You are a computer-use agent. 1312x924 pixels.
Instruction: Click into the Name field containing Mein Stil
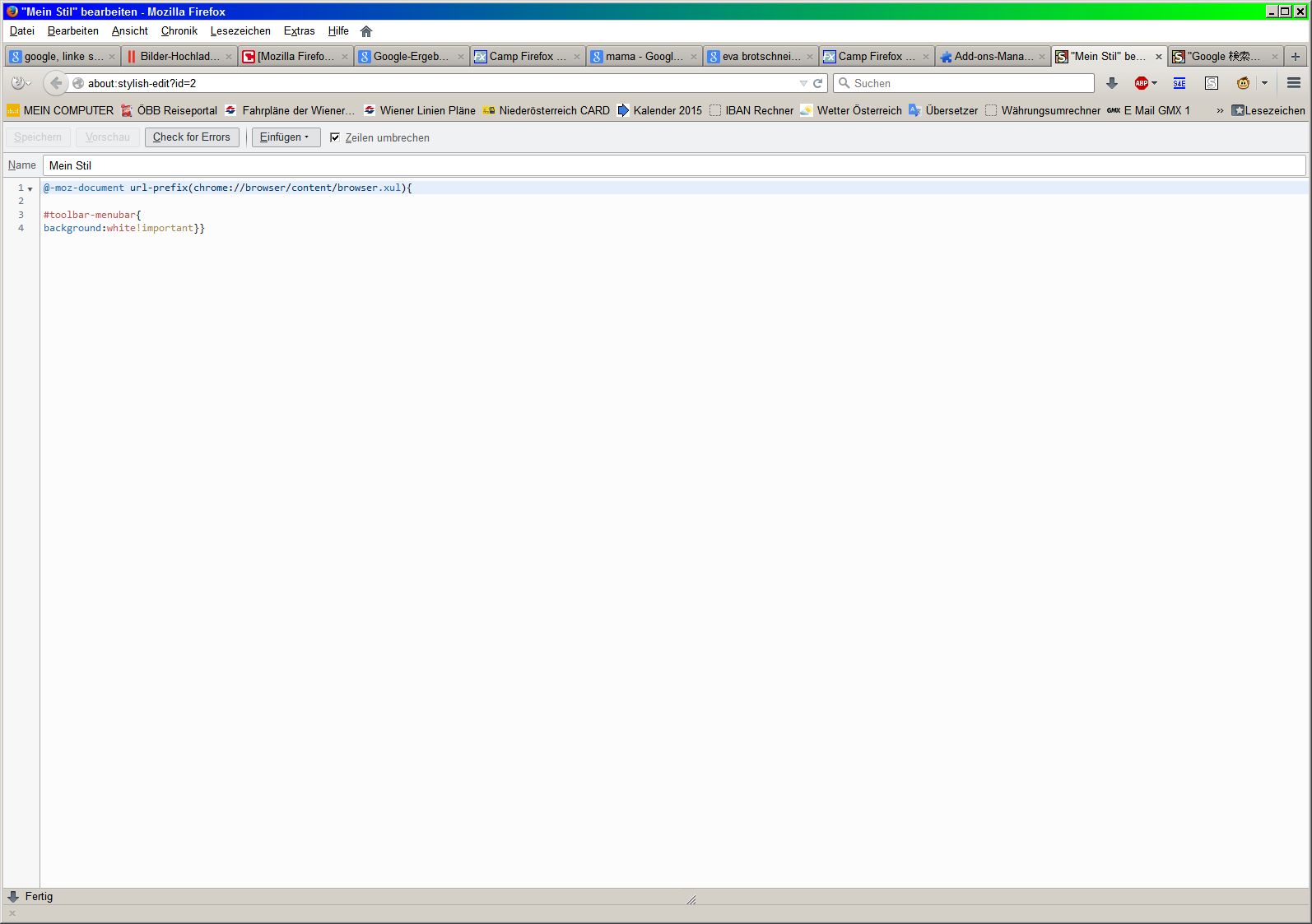coord(674,165)
